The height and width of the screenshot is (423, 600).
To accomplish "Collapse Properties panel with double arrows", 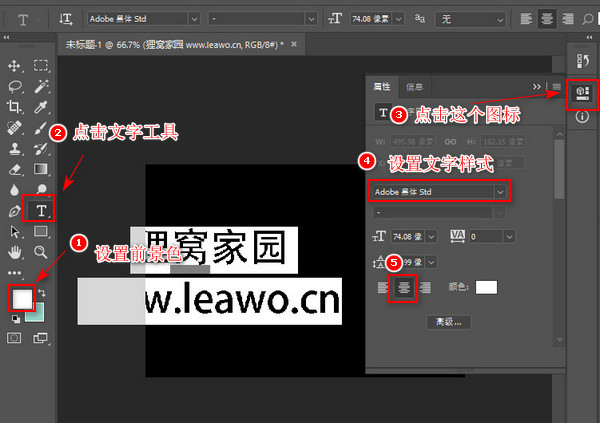I will click(536, 87).
